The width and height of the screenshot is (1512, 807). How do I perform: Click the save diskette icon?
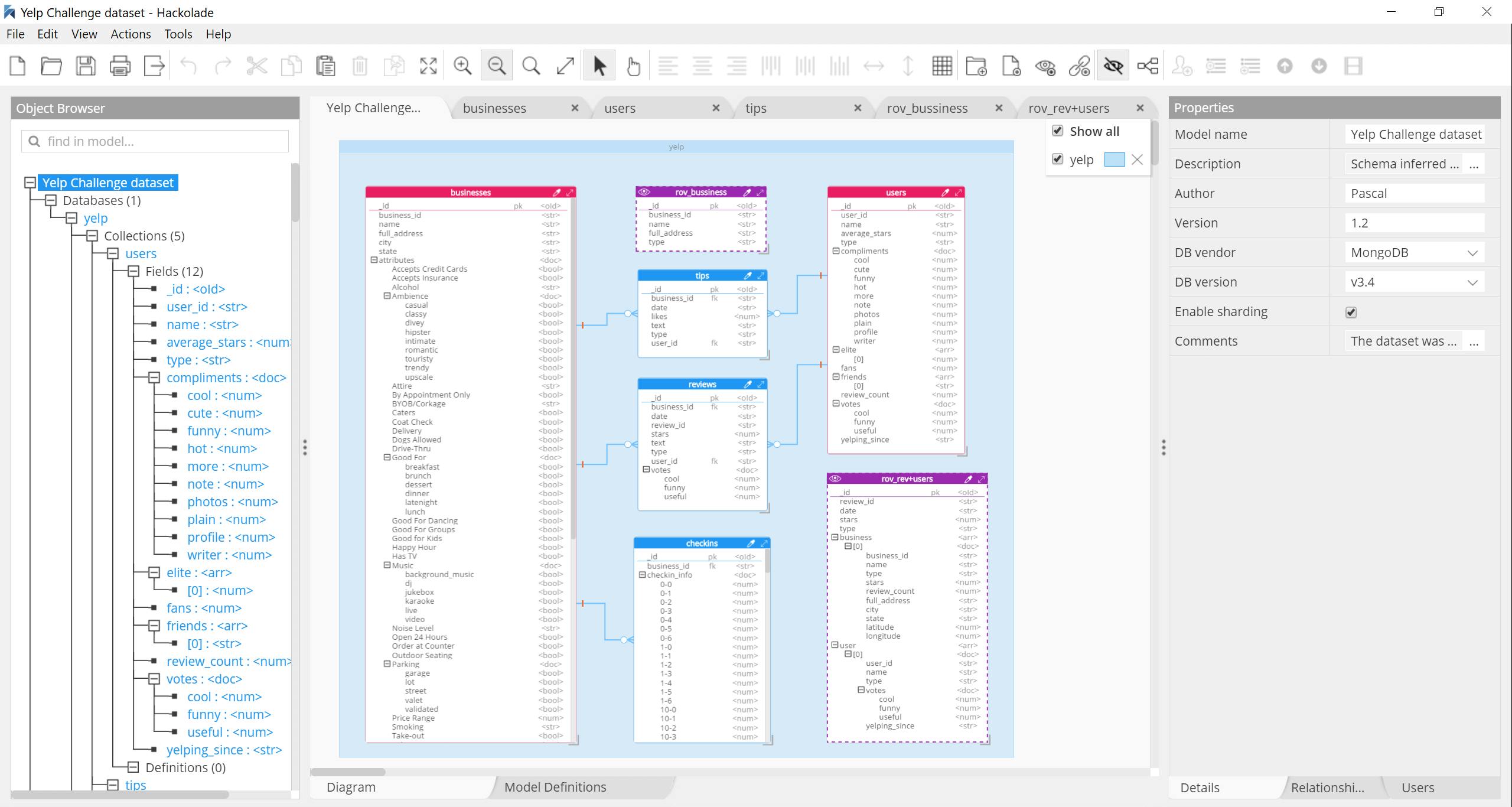(x=86, y=66)
